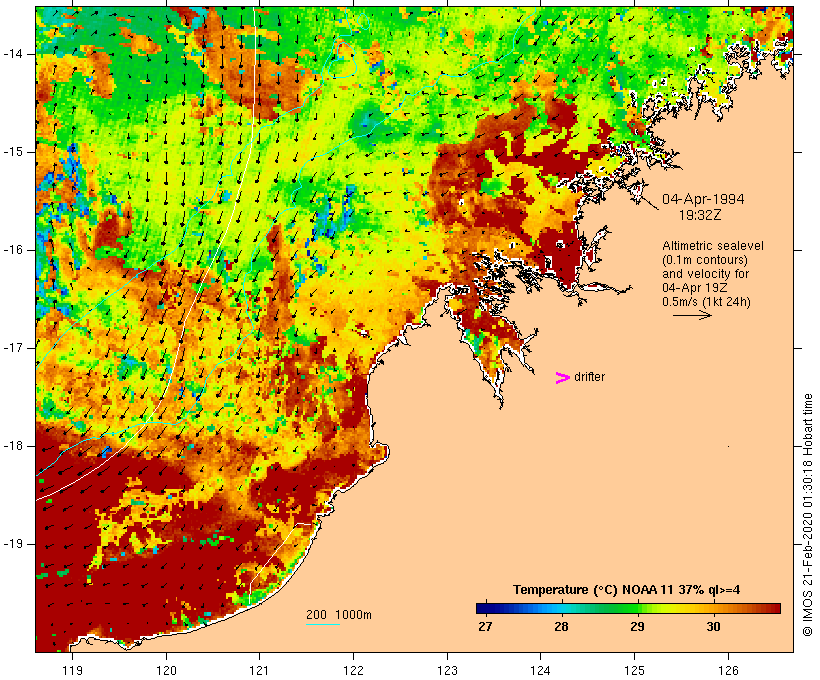820x680 pixels.
Task: Click longitude axis label 126
Action: (x=728, y=670)
